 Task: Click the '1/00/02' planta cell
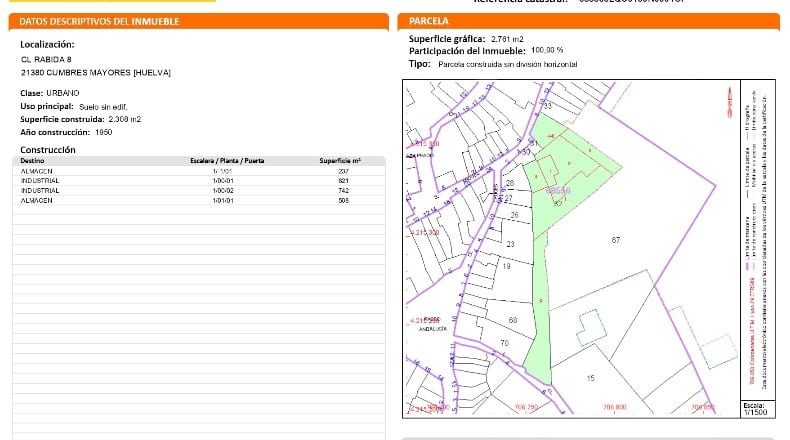[223, 191]
